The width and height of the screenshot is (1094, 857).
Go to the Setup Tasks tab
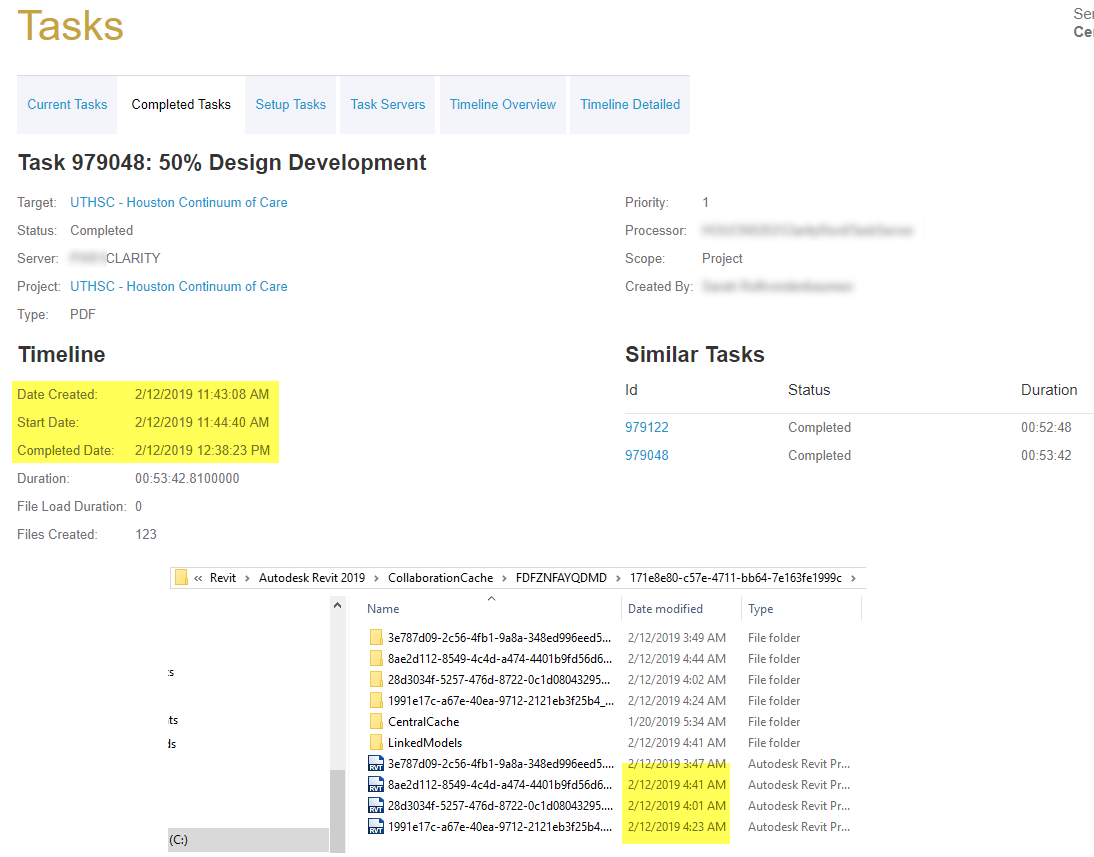coord(290,105)
